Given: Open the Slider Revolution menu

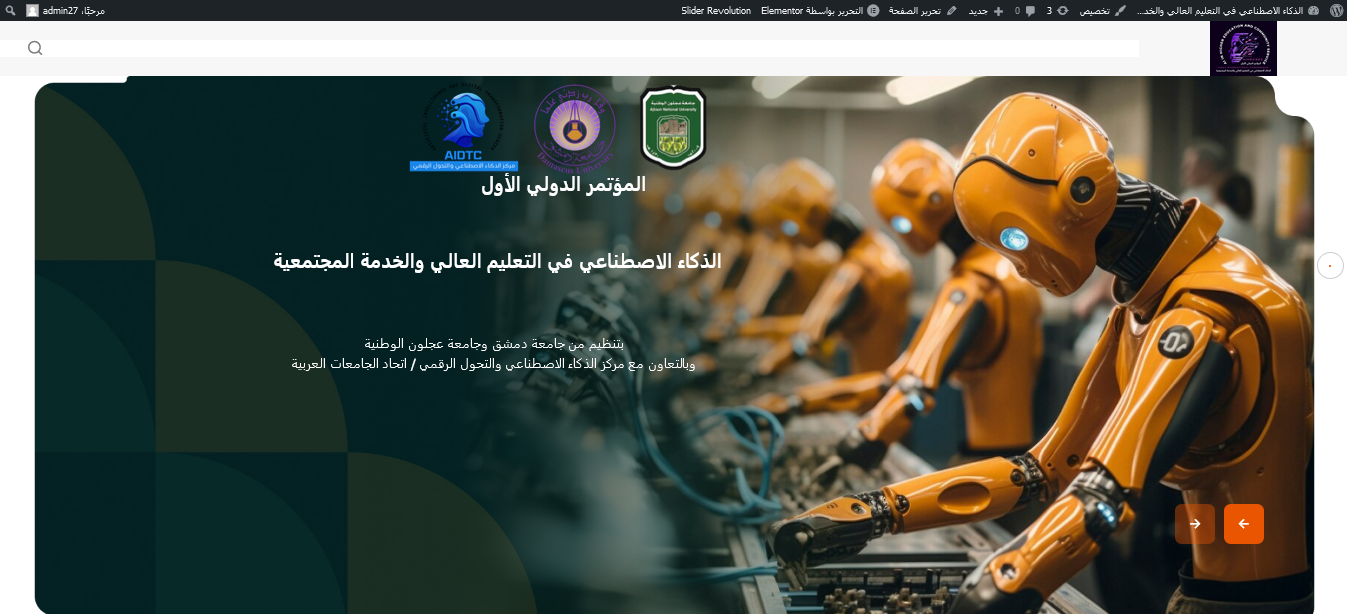Looking at the screenshot, I should [x=716, y=10].
